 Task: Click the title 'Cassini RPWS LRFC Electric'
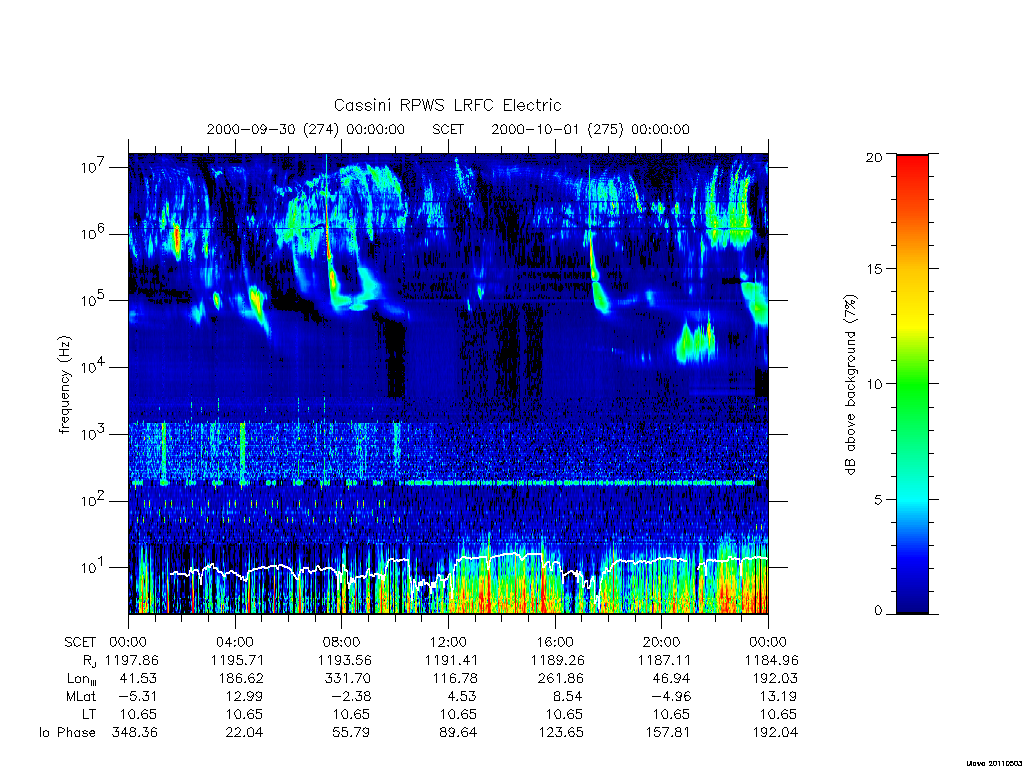point(447,106)
